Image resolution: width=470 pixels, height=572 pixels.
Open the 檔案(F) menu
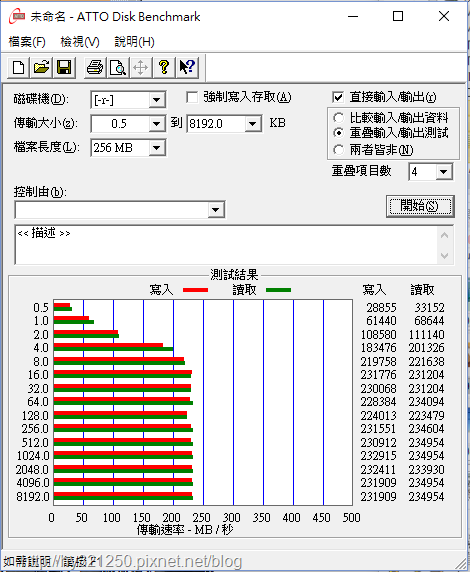pyautogui.click(x=27, y=42)
